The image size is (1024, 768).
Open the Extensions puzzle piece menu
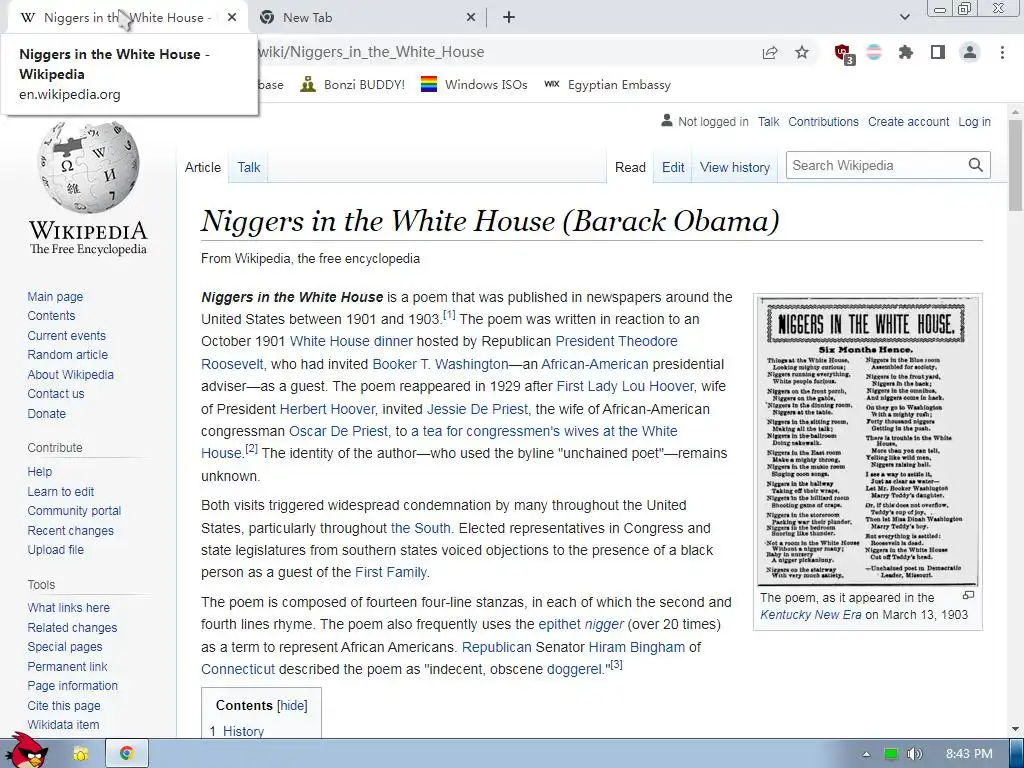(906, 52)
